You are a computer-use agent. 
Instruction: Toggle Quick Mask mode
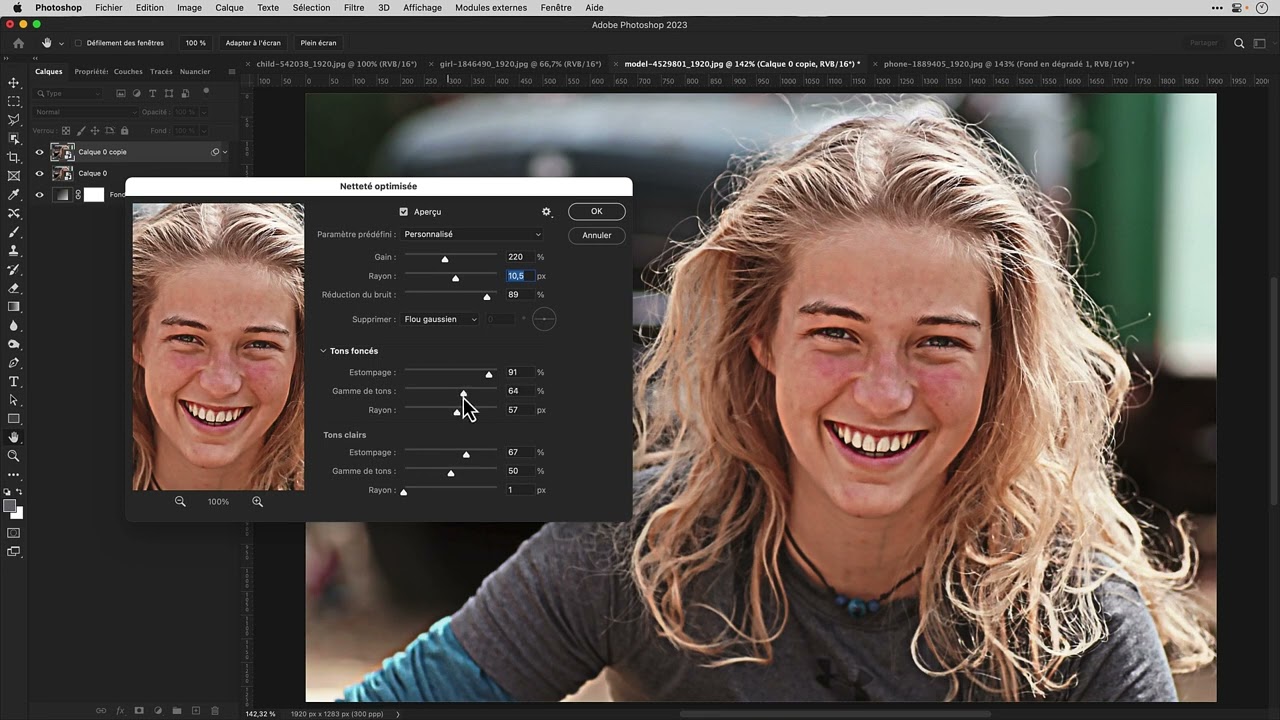point(14,533)
